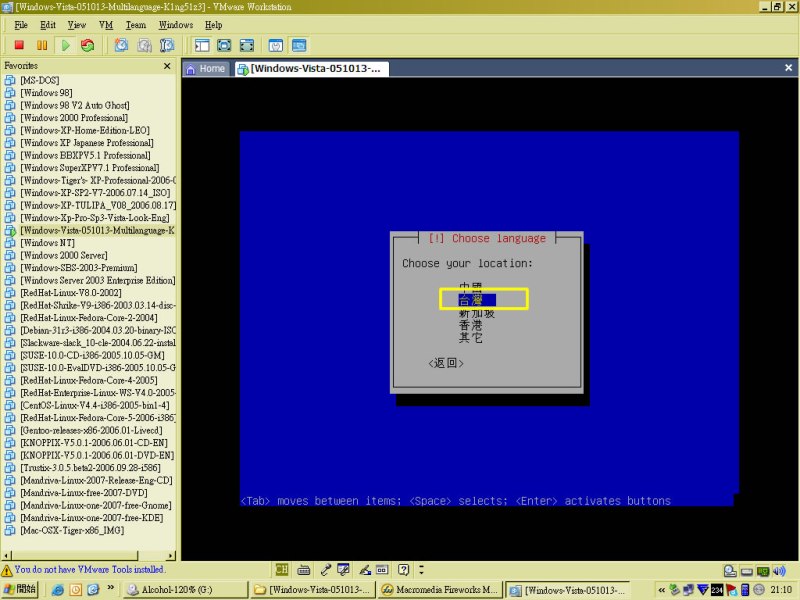Select [Windows-SBS-2003-Premium] in Favorites
This screenshot has height=600, width=800.
79,268
